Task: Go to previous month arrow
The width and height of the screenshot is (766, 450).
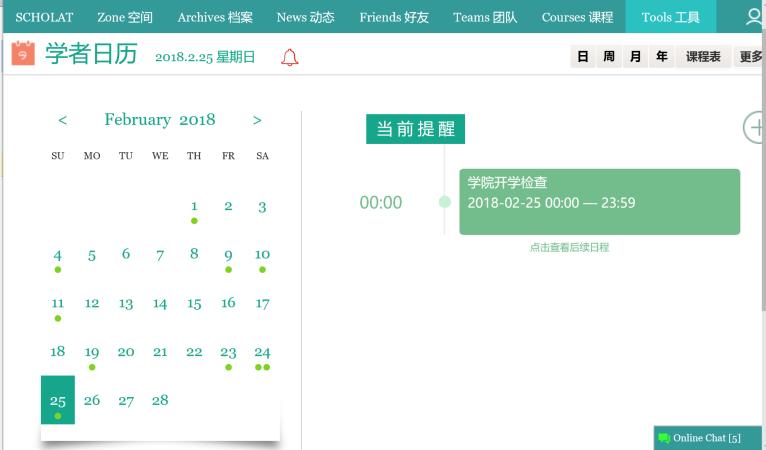Action: coord(63,120)
